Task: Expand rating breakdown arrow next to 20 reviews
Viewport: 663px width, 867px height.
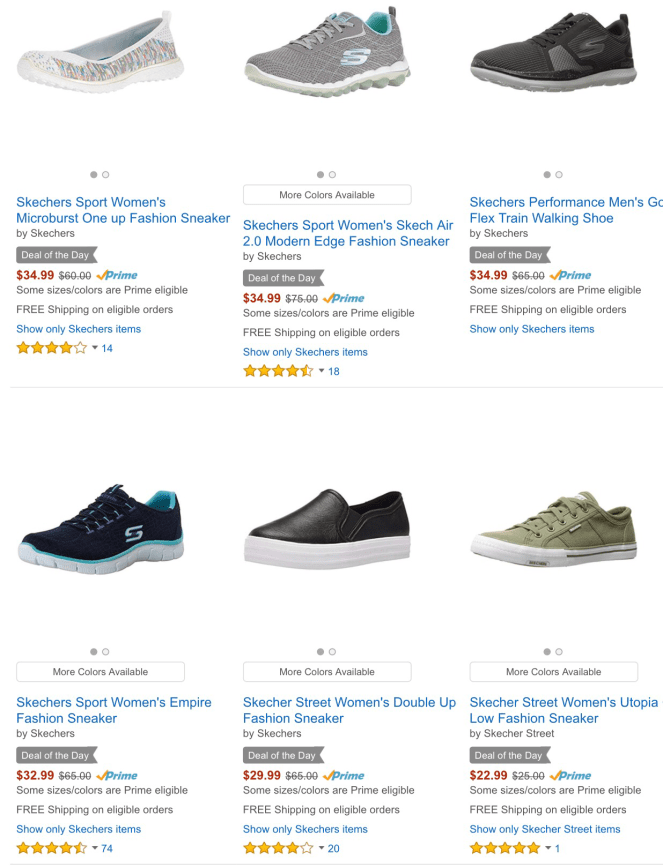Action: click(x=321, y=848)
